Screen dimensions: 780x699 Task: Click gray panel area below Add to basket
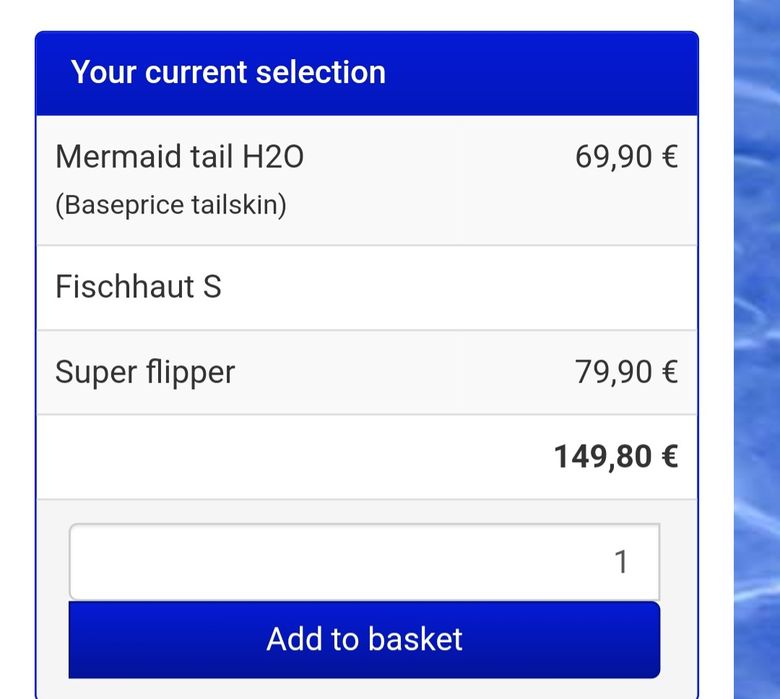click(x=366, y=688)
